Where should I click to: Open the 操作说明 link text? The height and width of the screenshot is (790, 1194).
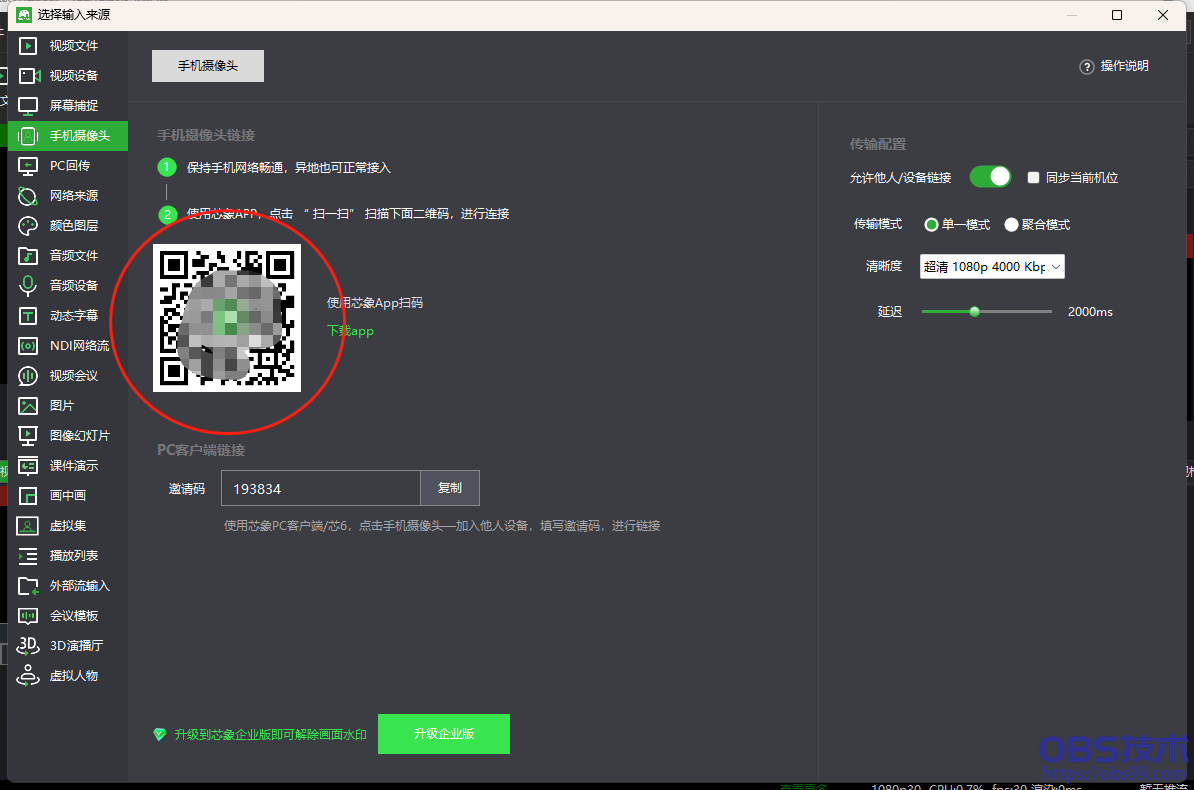click(x=1124, y=66)
